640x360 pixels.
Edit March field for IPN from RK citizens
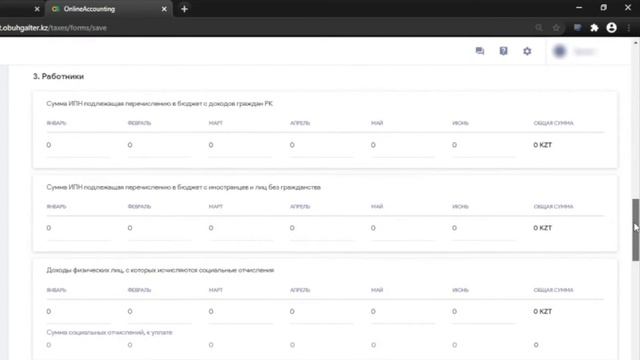pos(240,145)
